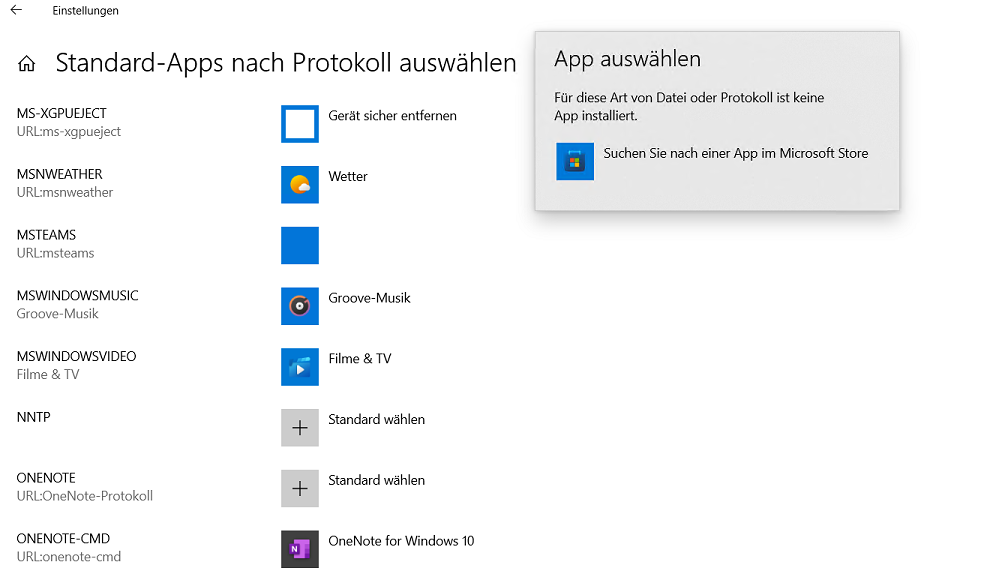Click the MSWINDOWSVIDEO protocol name
Viewport: 995px width, 579px height.
(x=76, y=356)
